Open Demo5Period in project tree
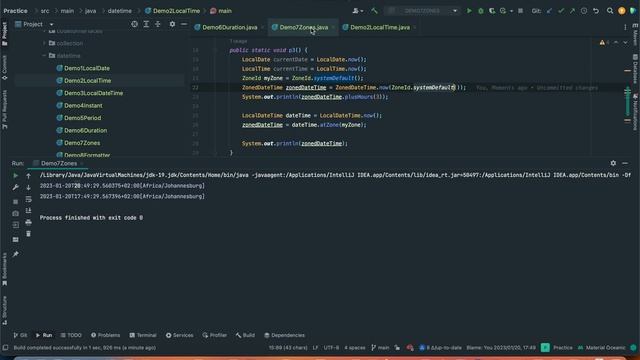Image resolution: width=640 pixels, height=360 pixels. click(82, 118)
